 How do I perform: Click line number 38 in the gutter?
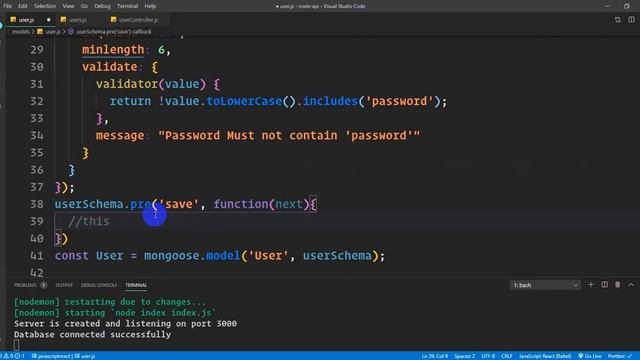click(x=37, y=204)
